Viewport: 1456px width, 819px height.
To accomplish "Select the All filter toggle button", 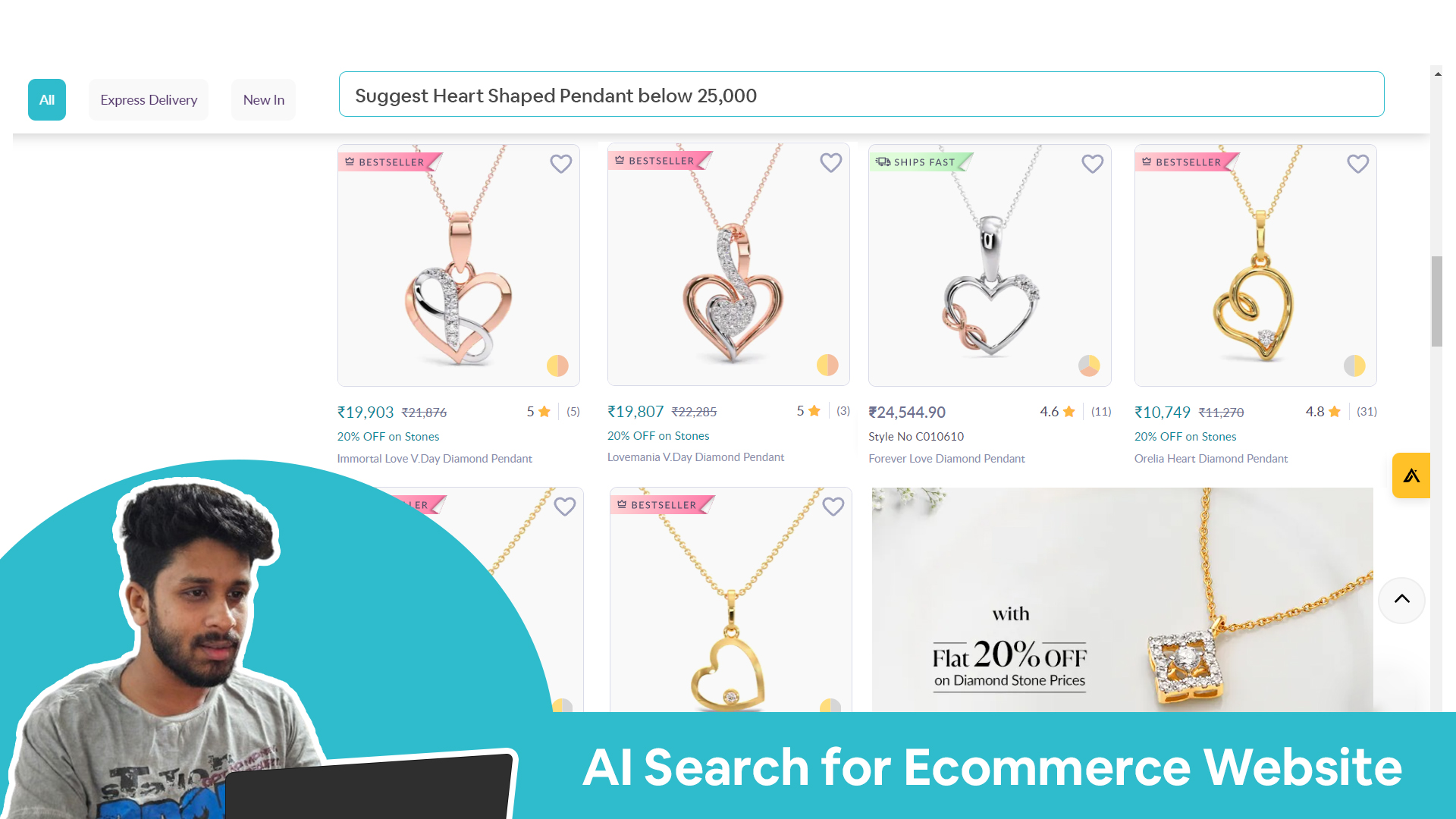I will [x=46, y=99].
